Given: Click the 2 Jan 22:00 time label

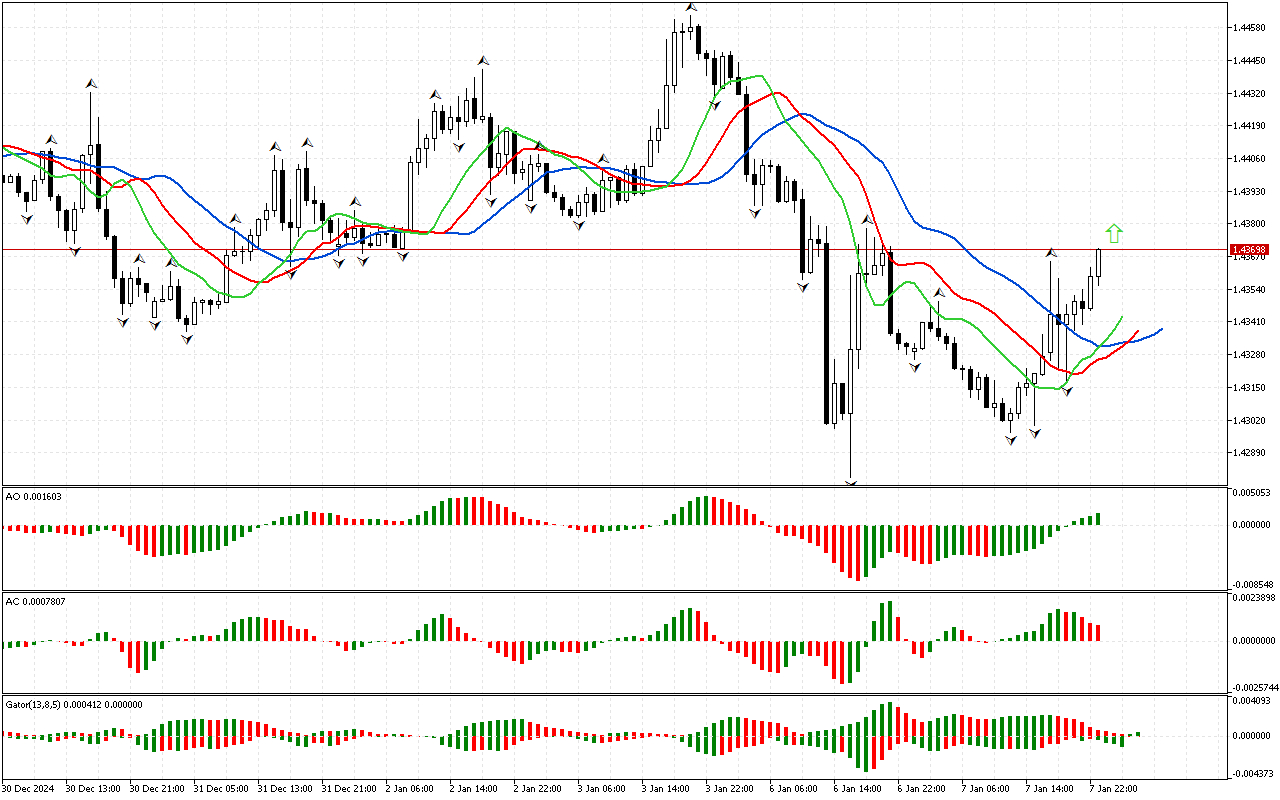Looking at the screenshot, I should click(x=540, y=789).
